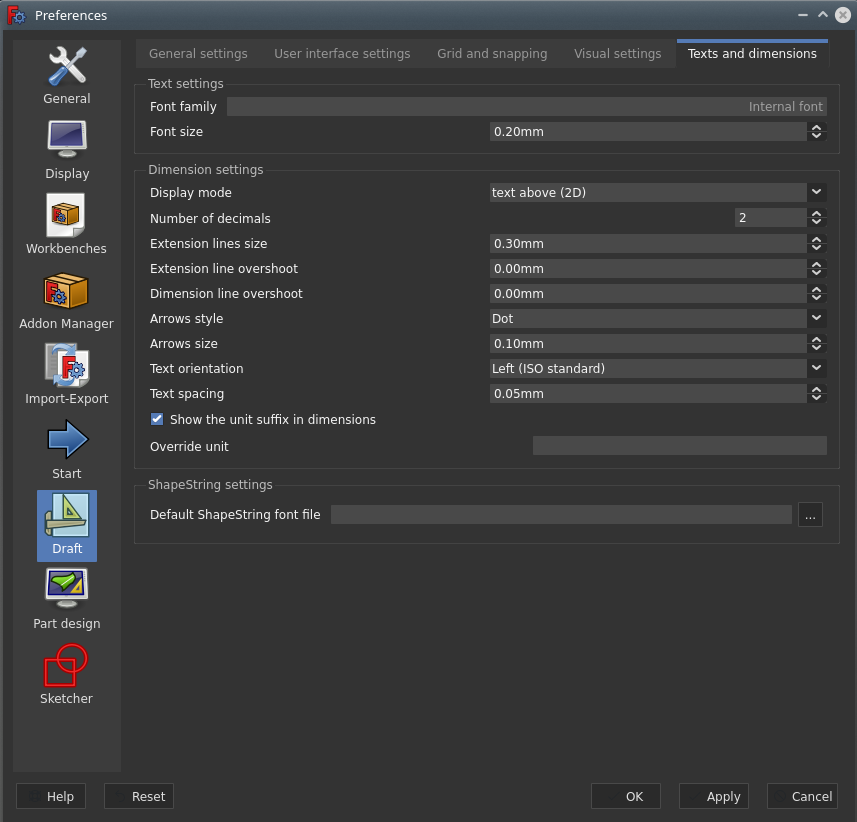Select the Start preferences icon
Screen dimensions: 857x822
[x=67, y=450]
